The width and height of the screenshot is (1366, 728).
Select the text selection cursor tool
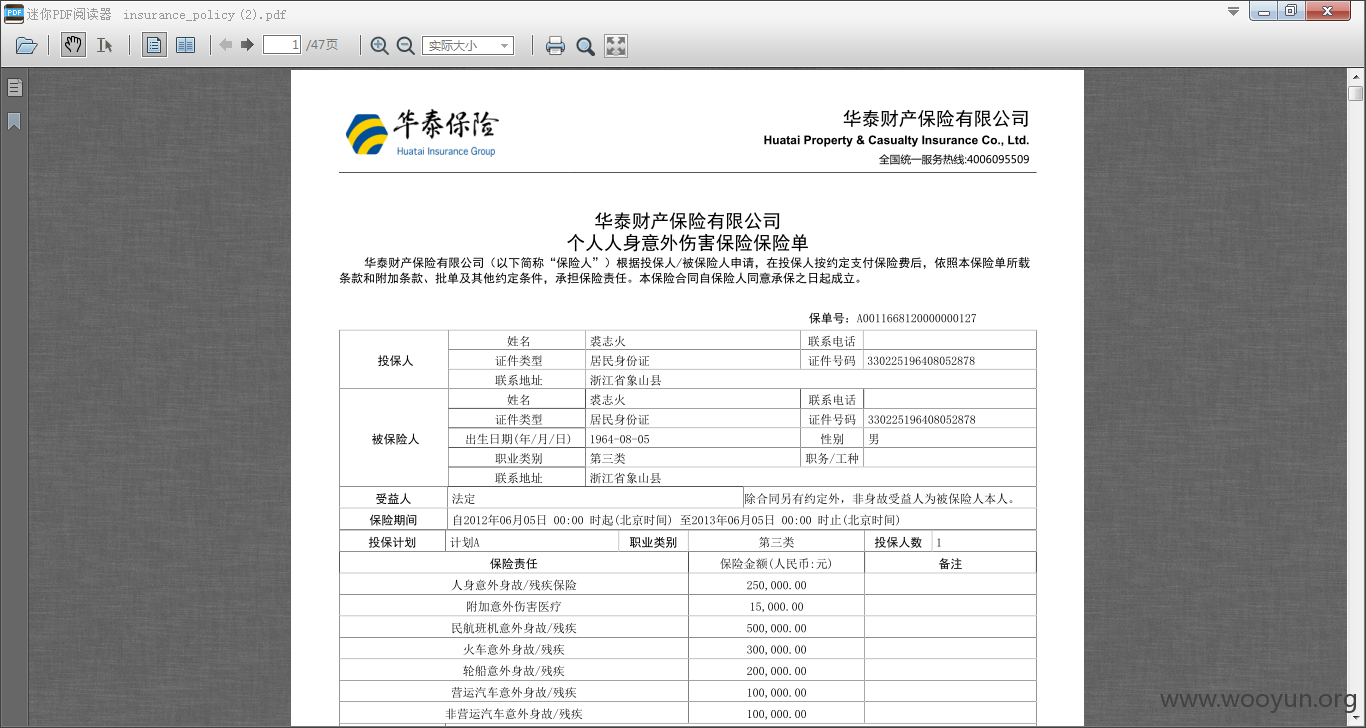pos(104,45)
